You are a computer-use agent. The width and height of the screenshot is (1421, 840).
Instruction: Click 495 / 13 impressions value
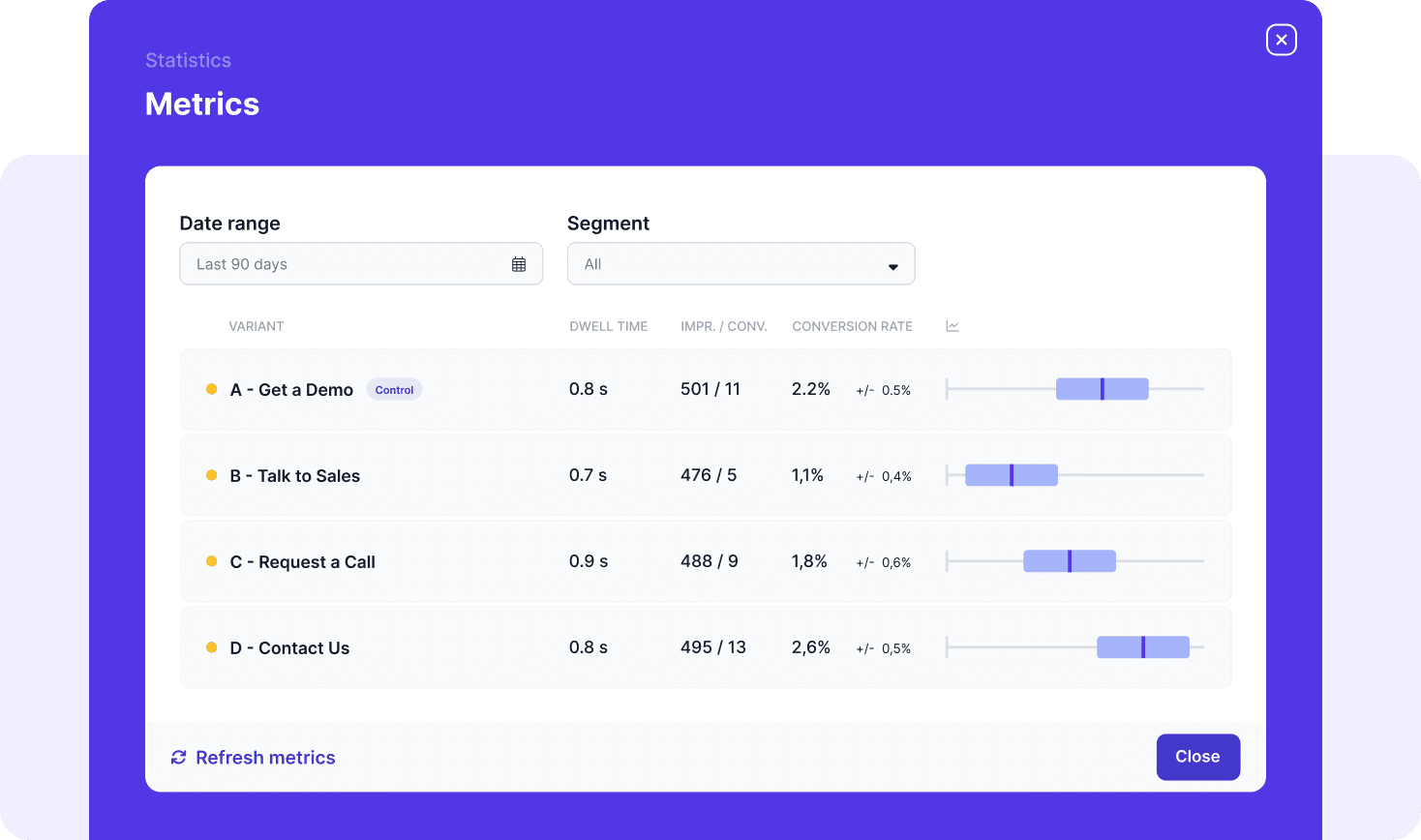[x=713, y=647]
